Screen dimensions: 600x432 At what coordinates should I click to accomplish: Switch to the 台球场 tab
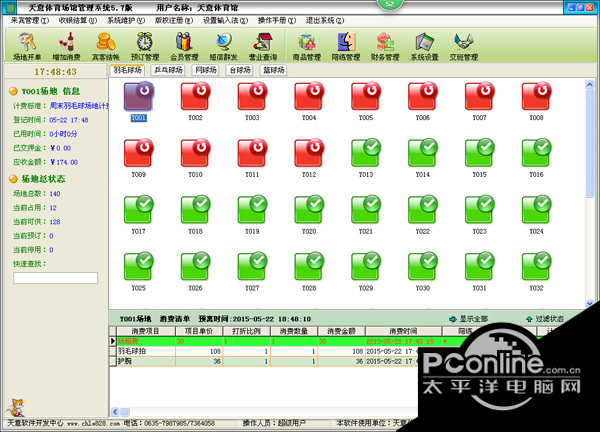pyautogui.click(x=240, y=70)
